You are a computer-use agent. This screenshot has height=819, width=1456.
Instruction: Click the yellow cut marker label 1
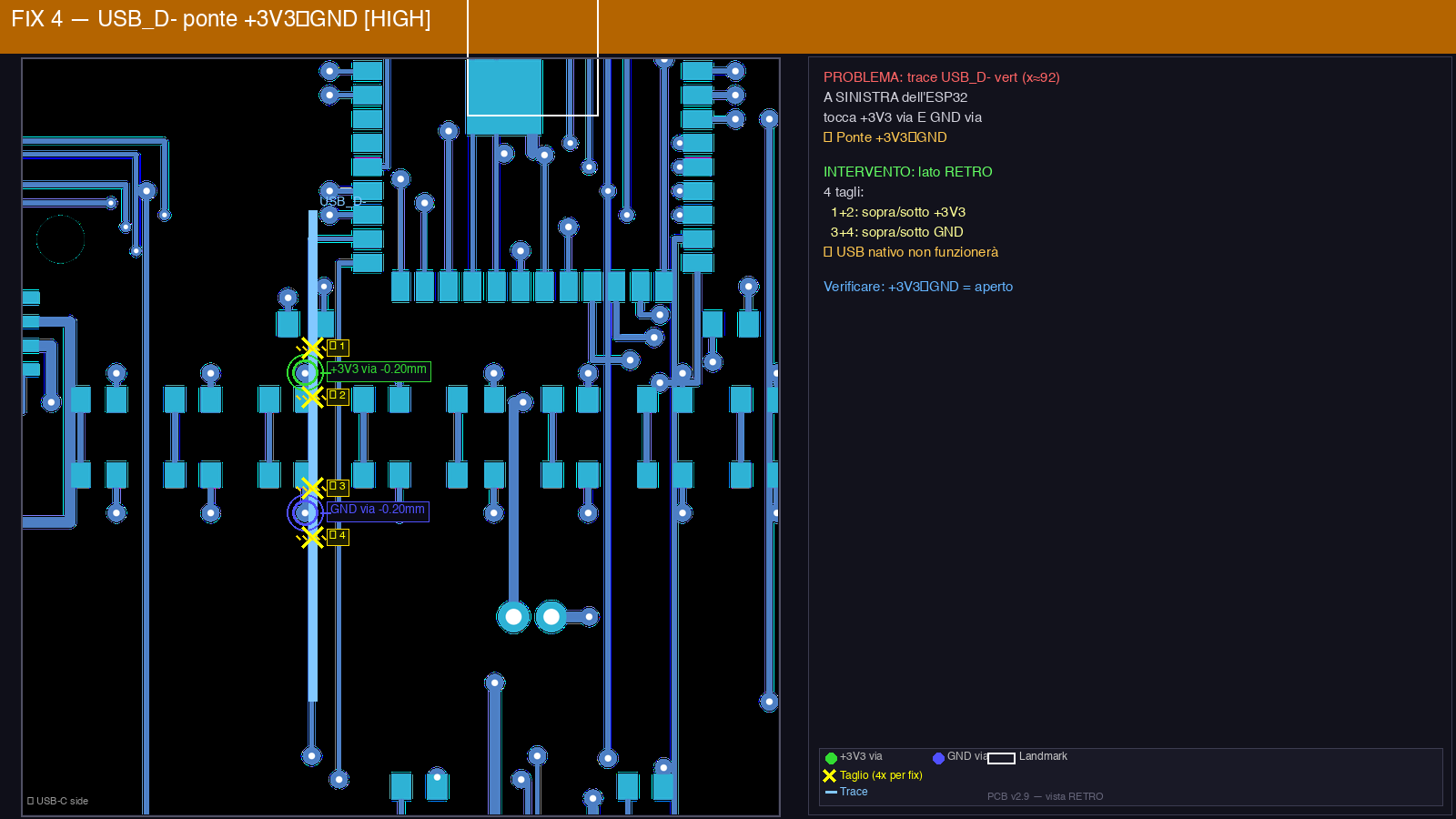pyautogui.click(x=338, y=347)
